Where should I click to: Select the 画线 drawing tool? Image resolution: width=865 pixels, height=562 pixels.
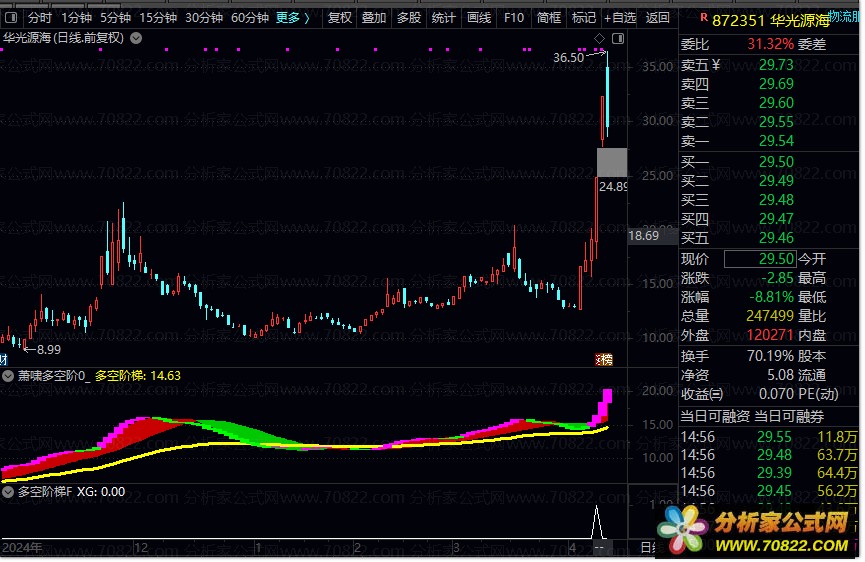(x=479, y=18)
